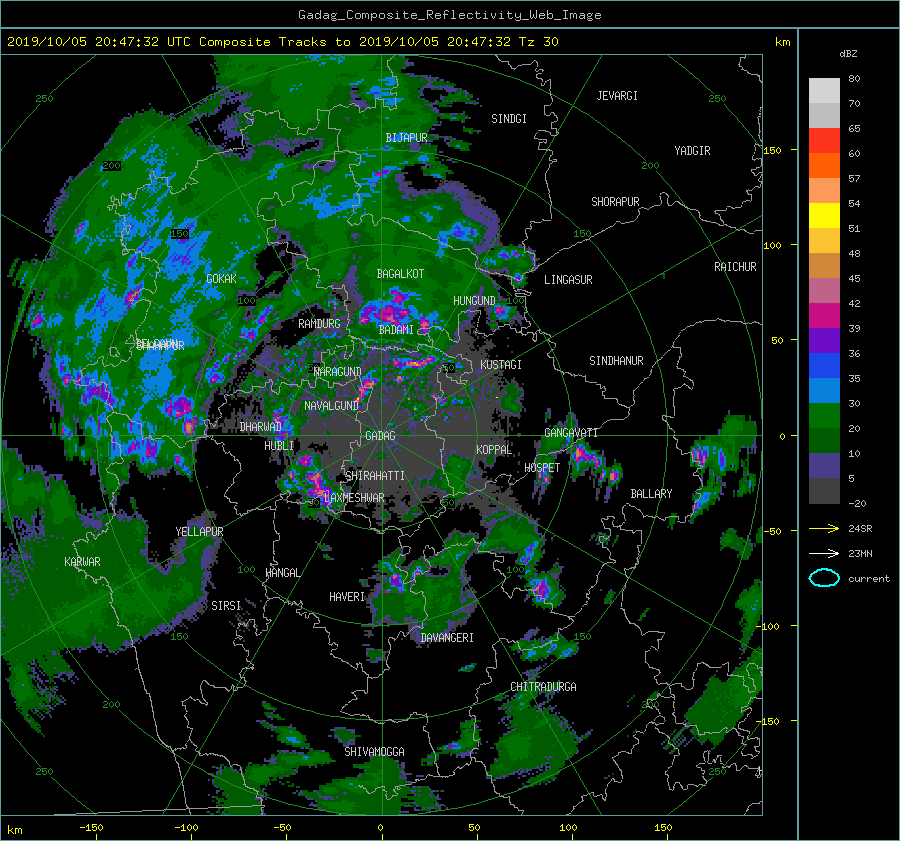Click the GOKAK city label

221,279
